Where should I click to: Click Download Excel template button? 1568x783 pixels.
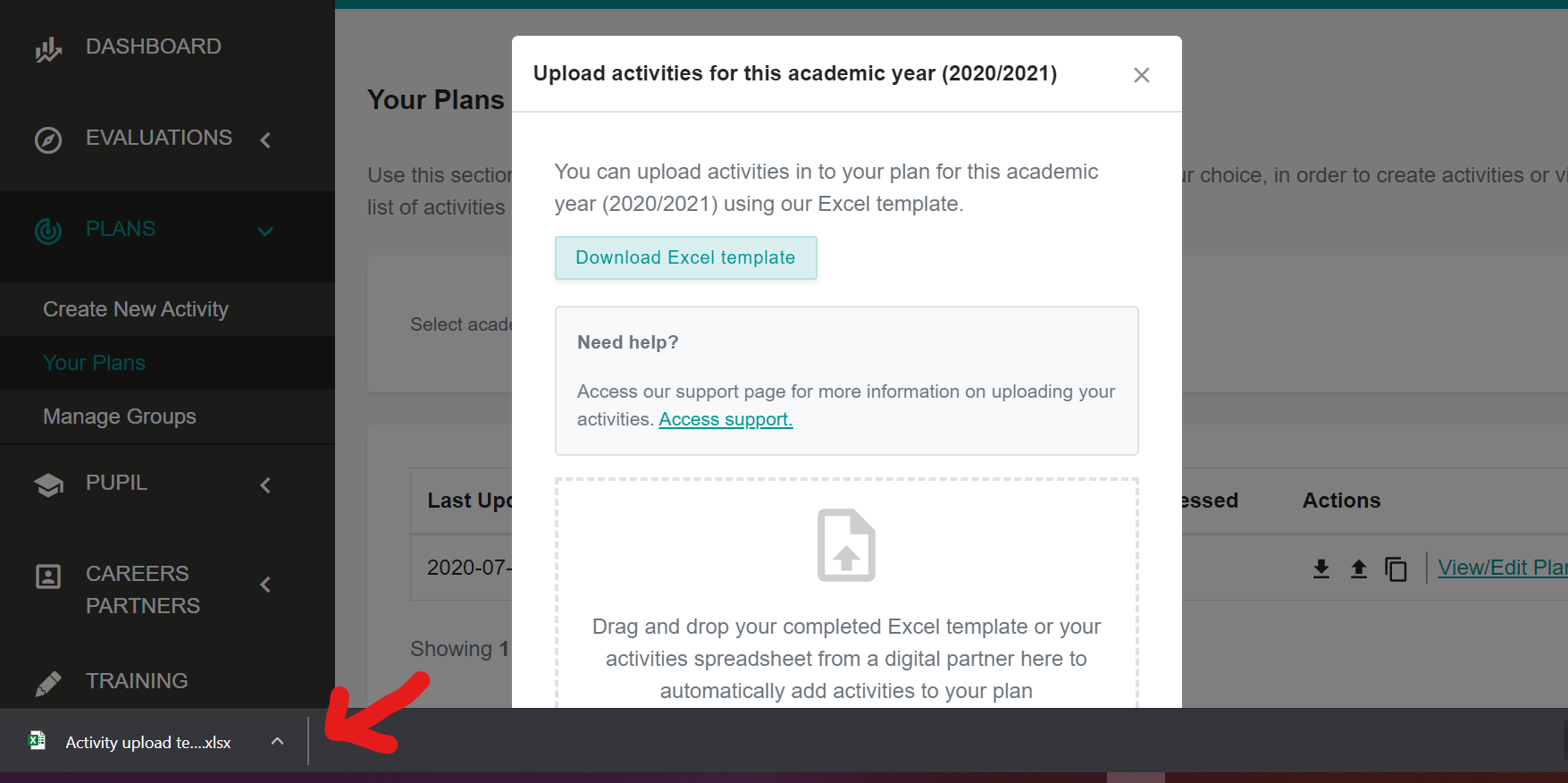pyautogui.click(x=685, y=257)
